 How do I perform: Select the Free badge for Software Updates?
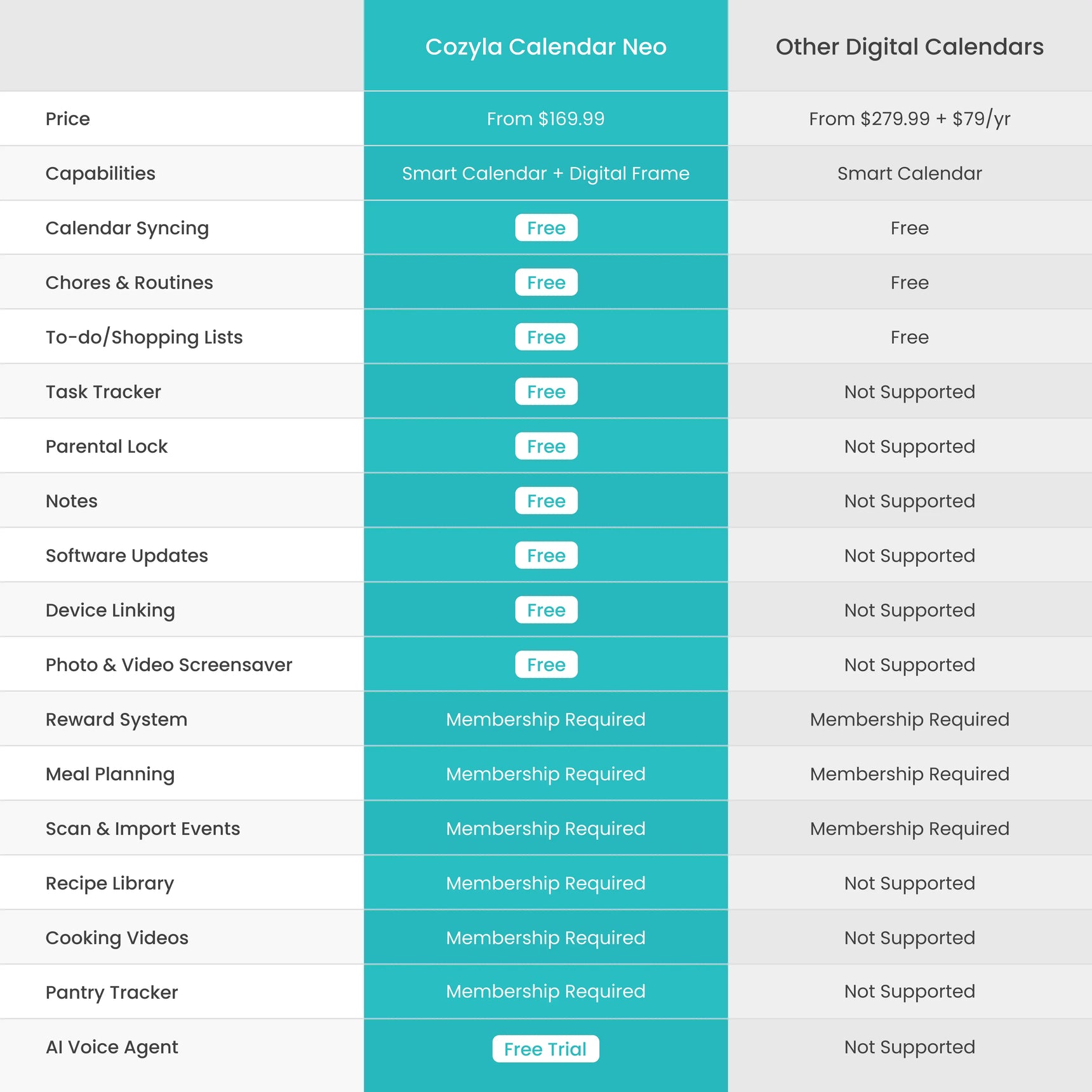[546, 556]
